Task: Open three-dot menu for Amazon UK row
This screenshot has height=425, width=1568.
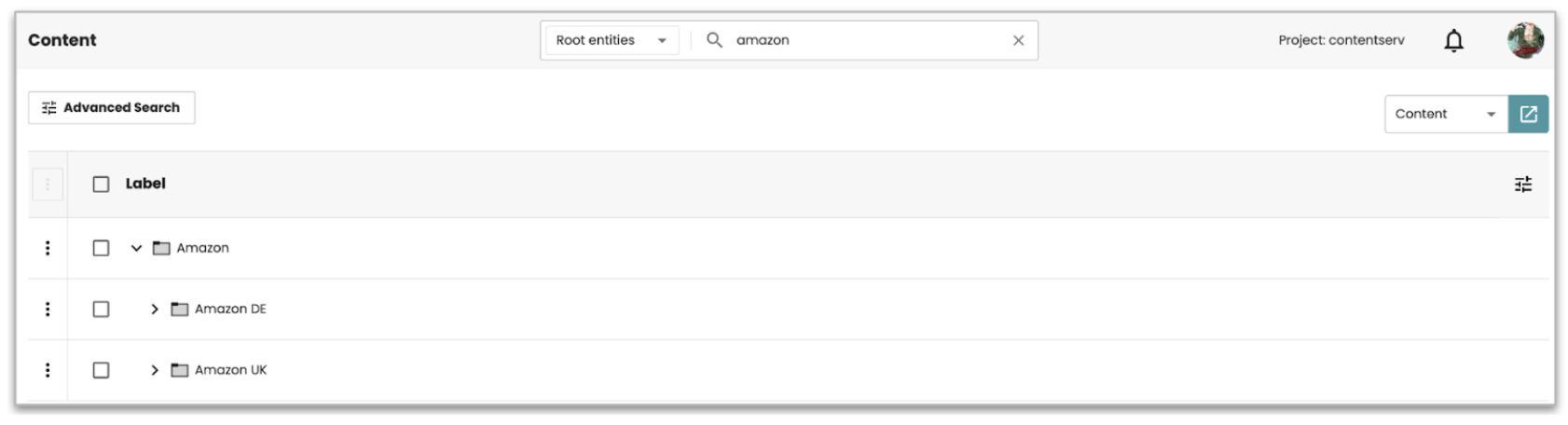Action: 48,370
